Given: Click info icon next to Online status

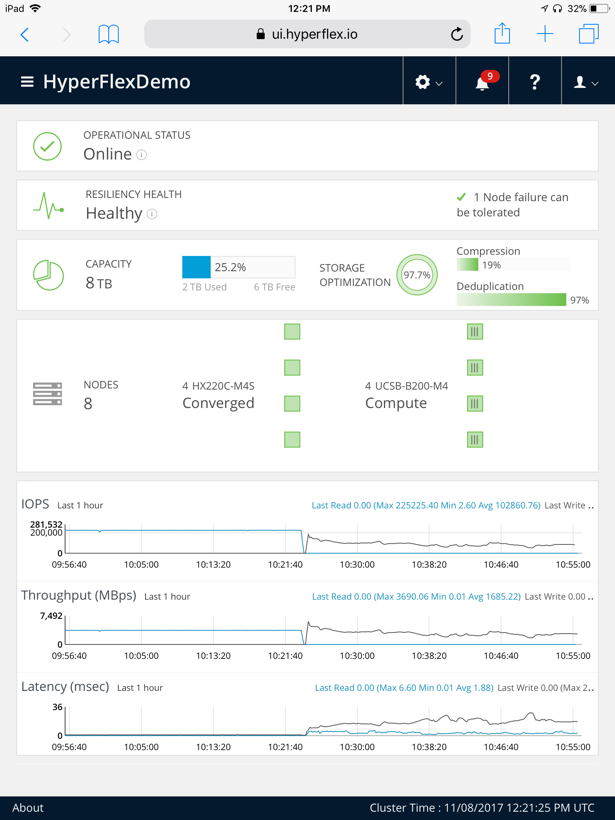Looking at the screenshot, I should [x=142, y=155].
